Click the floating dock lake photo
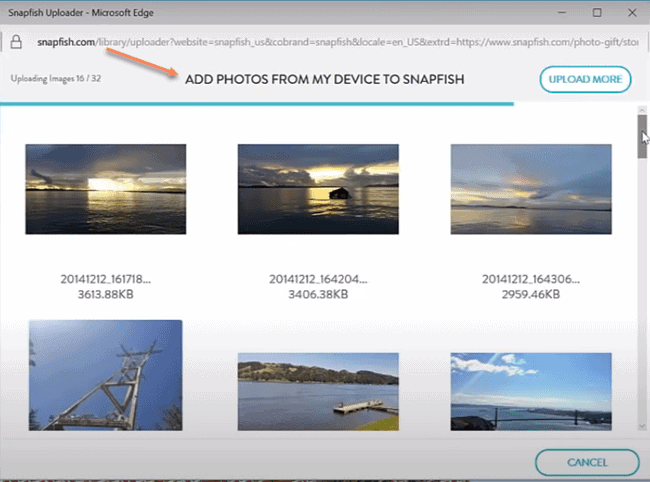The width and height of the screenshot is (650, 482). point(318,392)
